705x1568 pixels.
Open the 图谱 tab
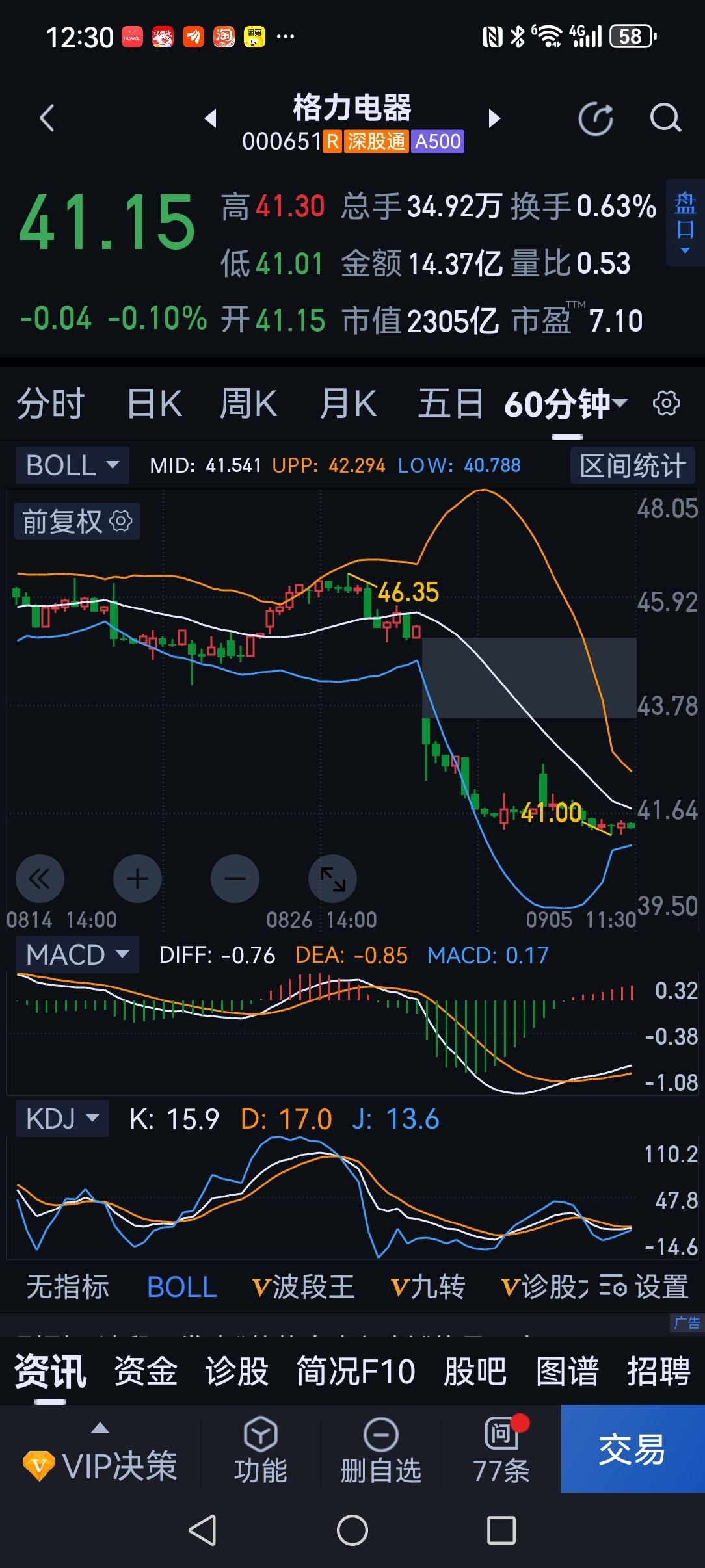pyautogui.click(x=567, y=1372)
